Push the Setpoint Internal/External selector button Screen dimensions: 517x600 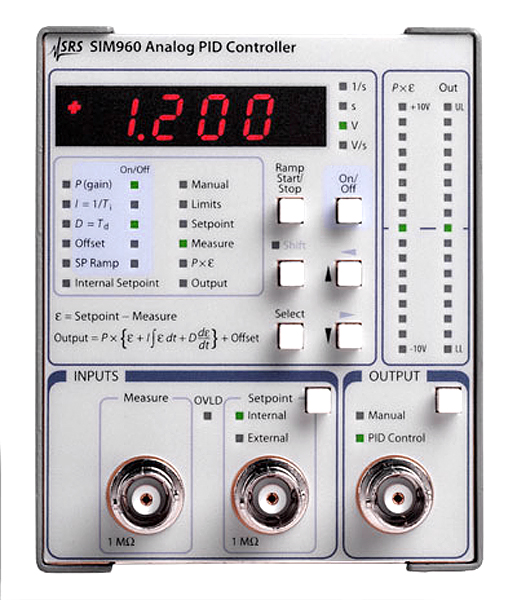318,400
